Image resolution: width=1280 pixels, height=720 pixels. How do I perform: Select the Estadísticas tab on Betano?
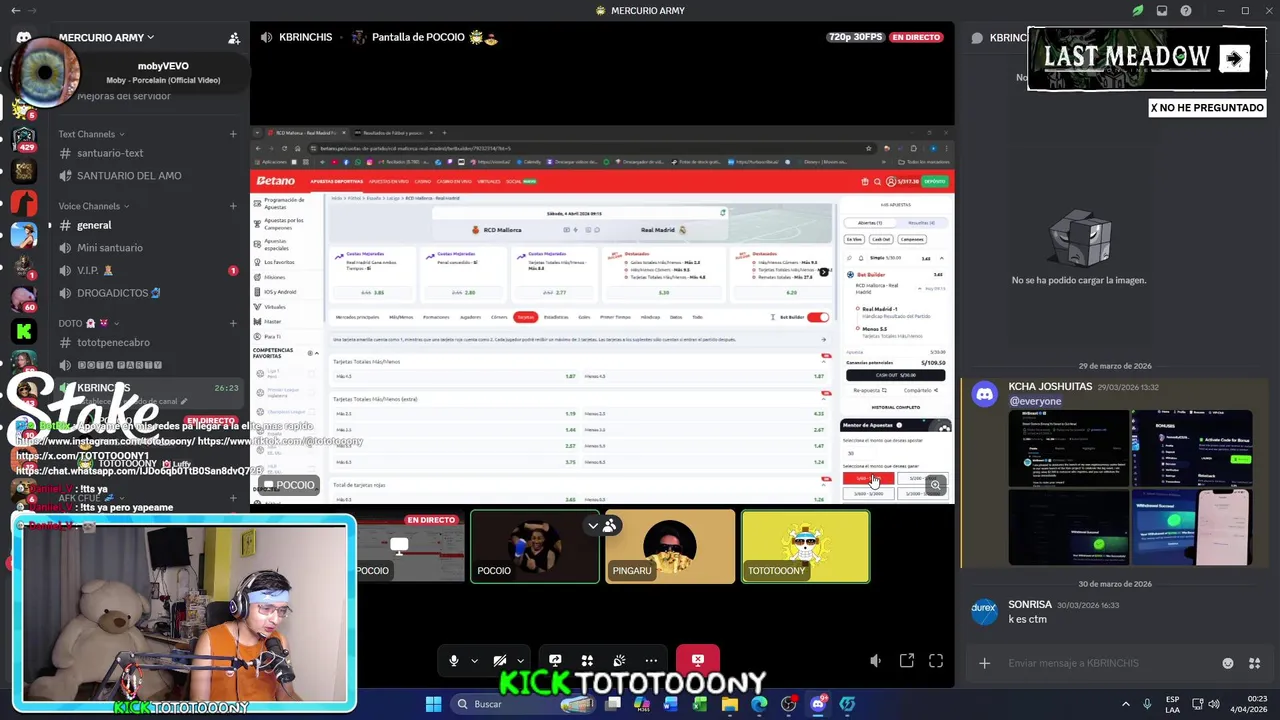tap(556, 317)
